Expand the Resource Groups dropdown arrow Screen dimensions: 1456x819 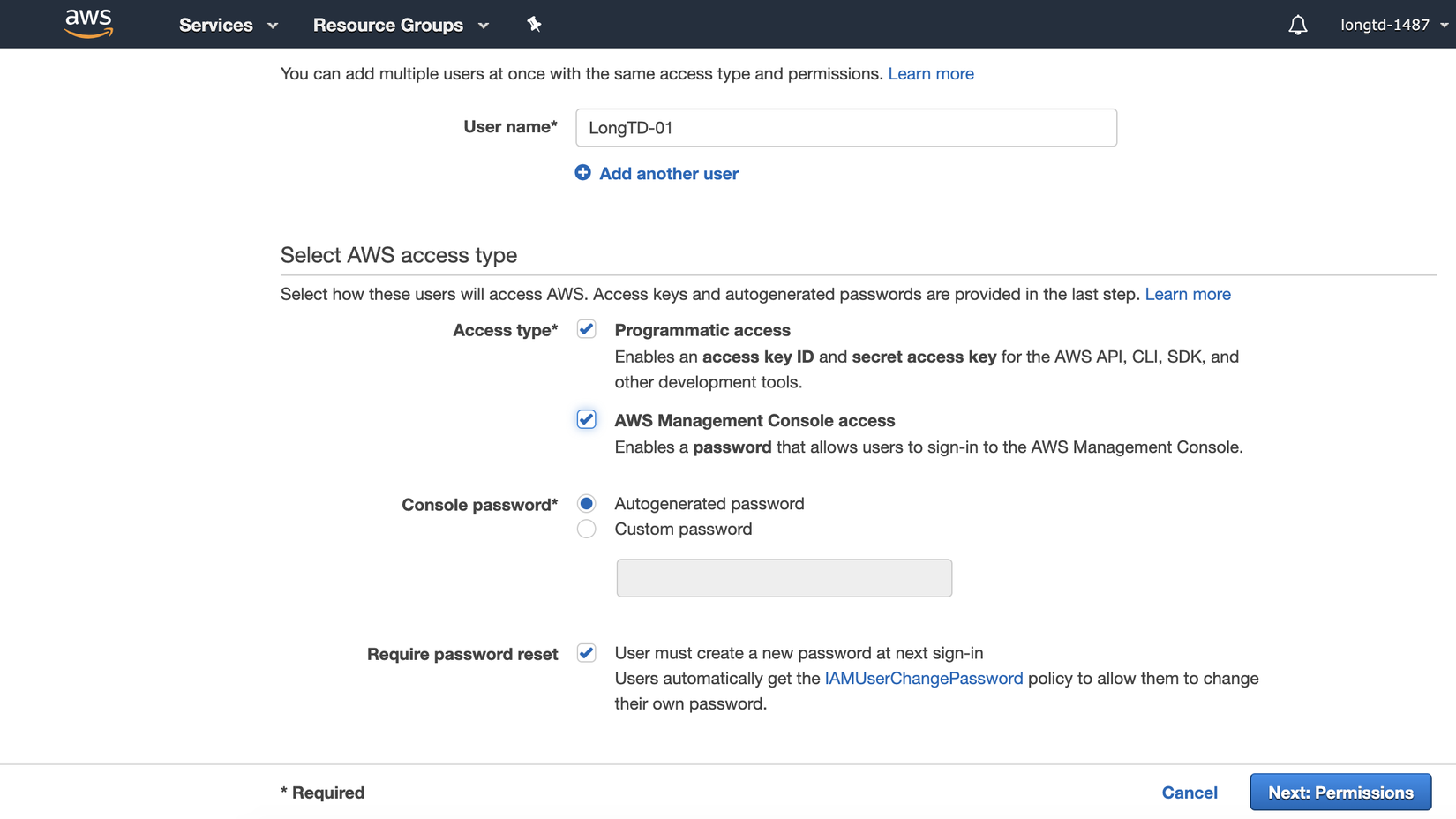[484, 26]
